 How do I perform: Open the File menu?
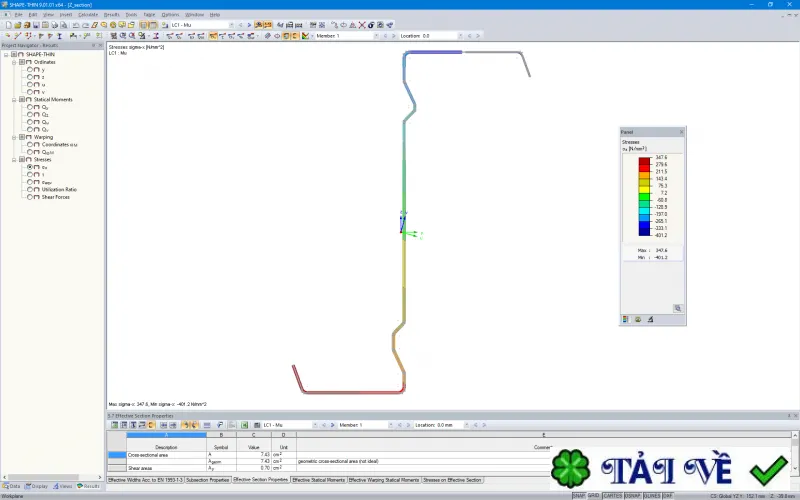pos(18,15)
